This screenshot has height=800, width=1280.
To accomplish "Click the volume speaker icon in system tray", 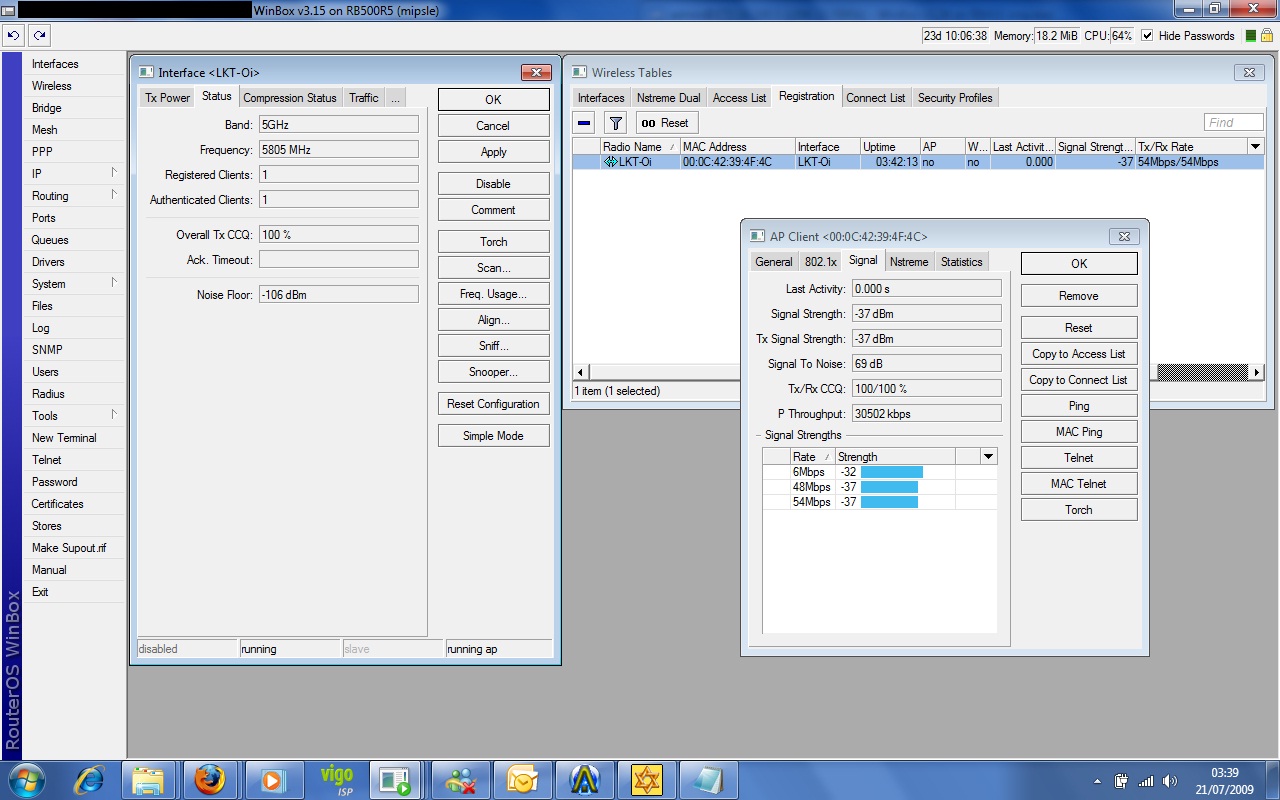I will pos(1170,780).
